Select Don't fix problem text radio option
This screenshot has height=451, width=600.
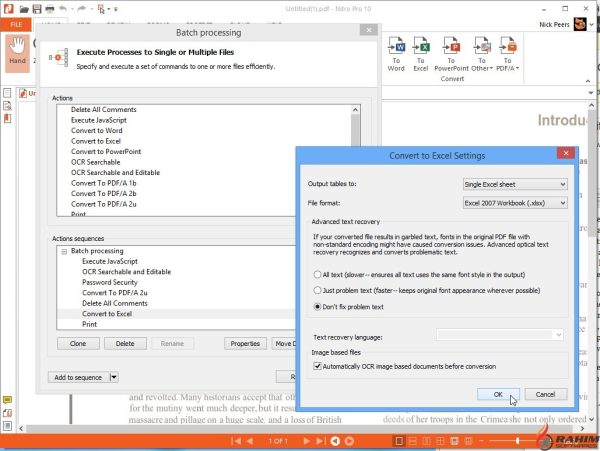point(317,306)
